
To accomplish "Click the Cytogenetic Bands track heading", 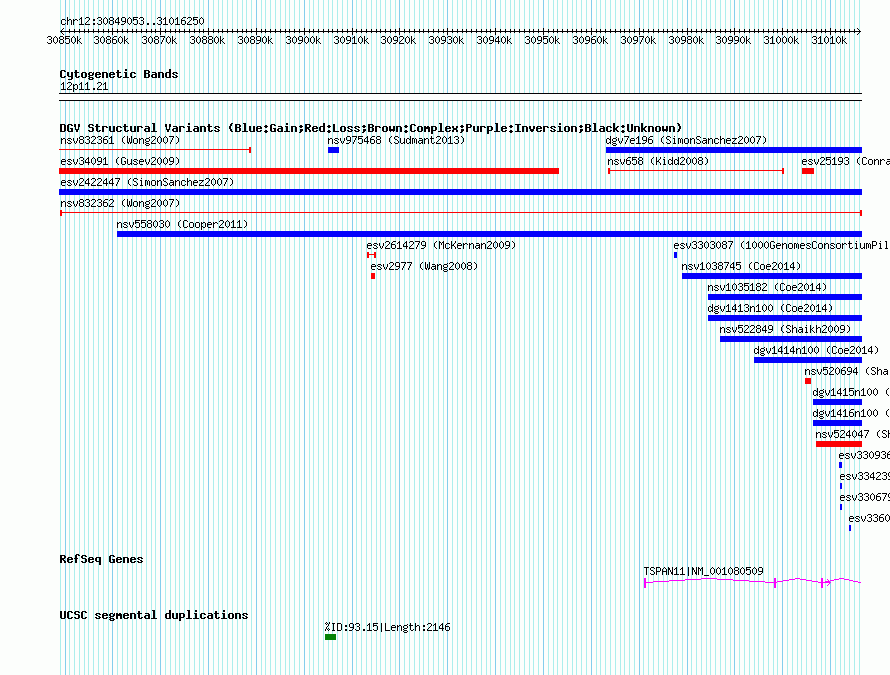I will (x=119, y=74).
